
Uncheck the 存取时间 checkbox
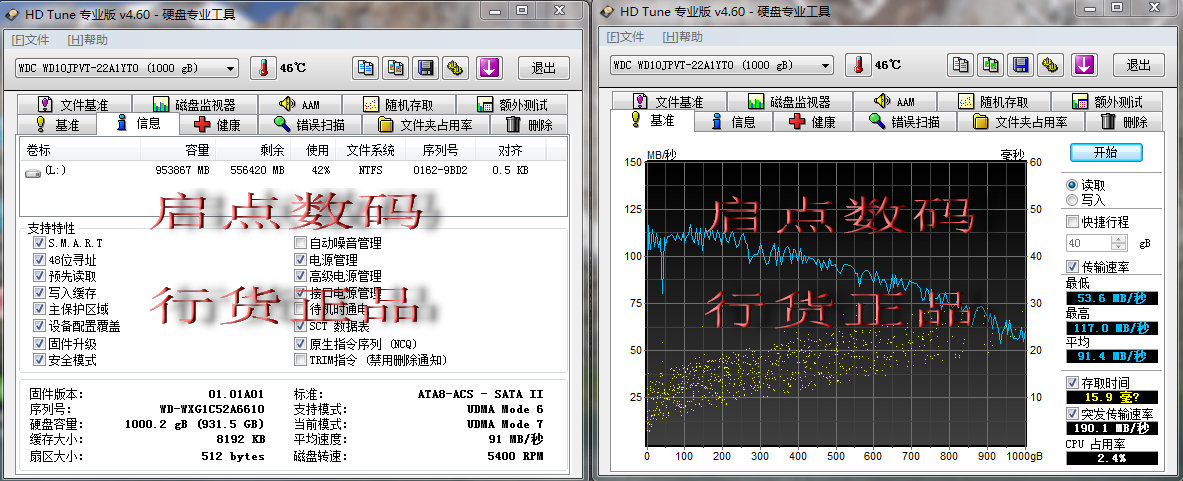click(x=1072, y=381)
